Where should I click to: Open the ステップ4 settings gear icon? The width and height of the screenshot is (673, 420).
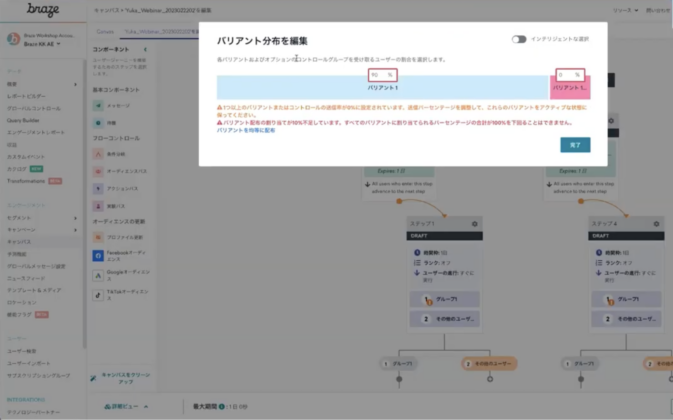point(655,224)
